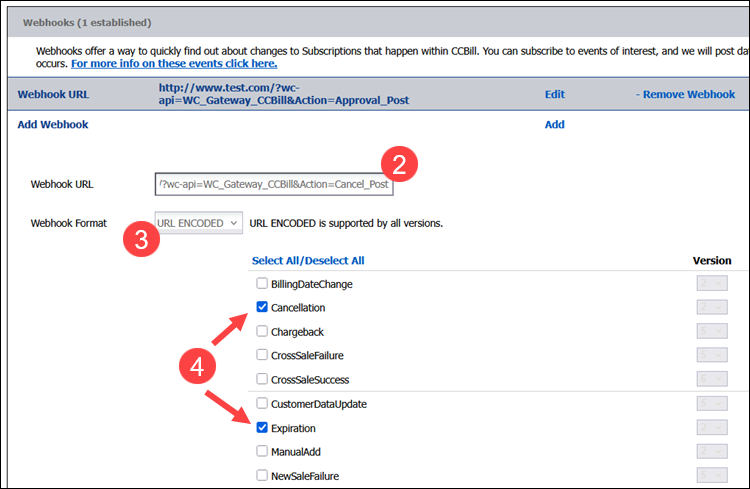Click the 'Webhooks (1 established)' header
This screenshot has height=489, width=750.
pyautogui.click(x=87, y=22)
